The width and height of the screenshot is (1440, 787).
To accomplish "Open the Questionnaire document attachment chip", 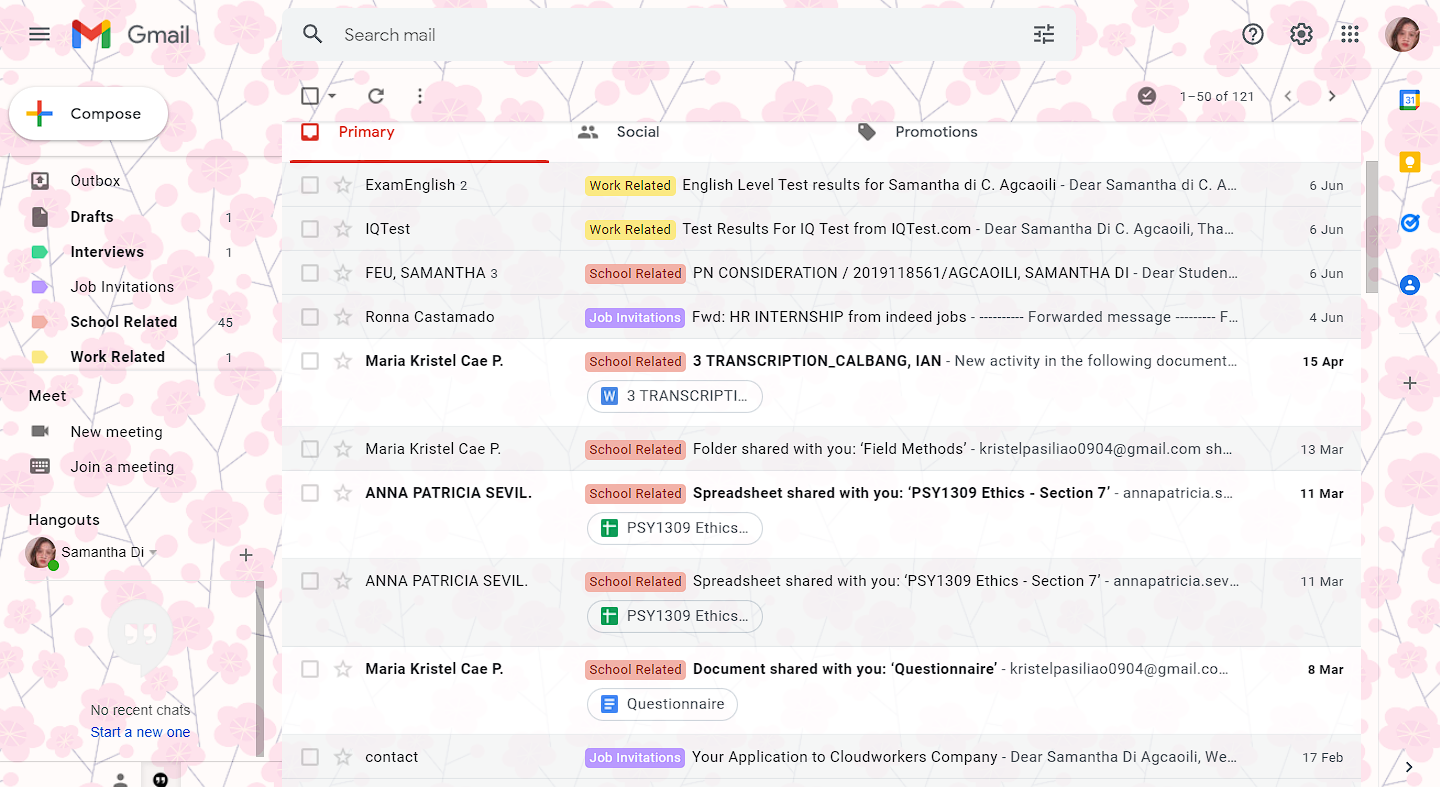I will click(662, 704).
